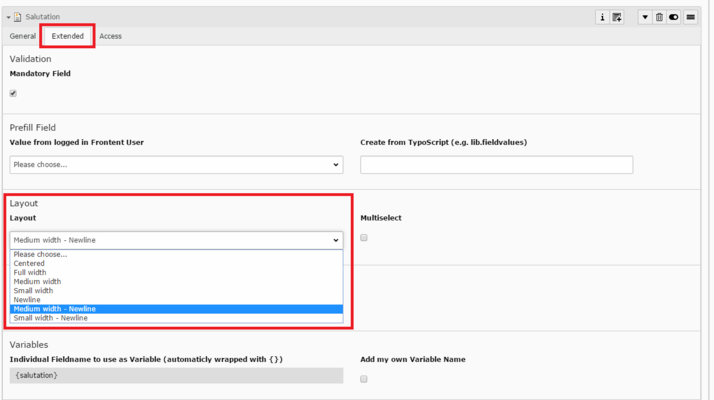Enable the Multiselect checkbox
The image size is (714, 400).
364,238
